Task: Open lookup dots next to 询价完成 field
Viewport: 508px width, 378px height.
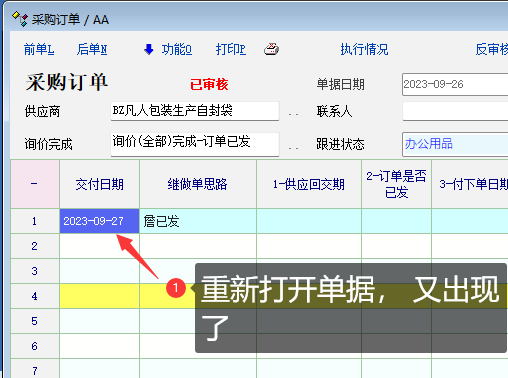Action: tap(293, 148)
